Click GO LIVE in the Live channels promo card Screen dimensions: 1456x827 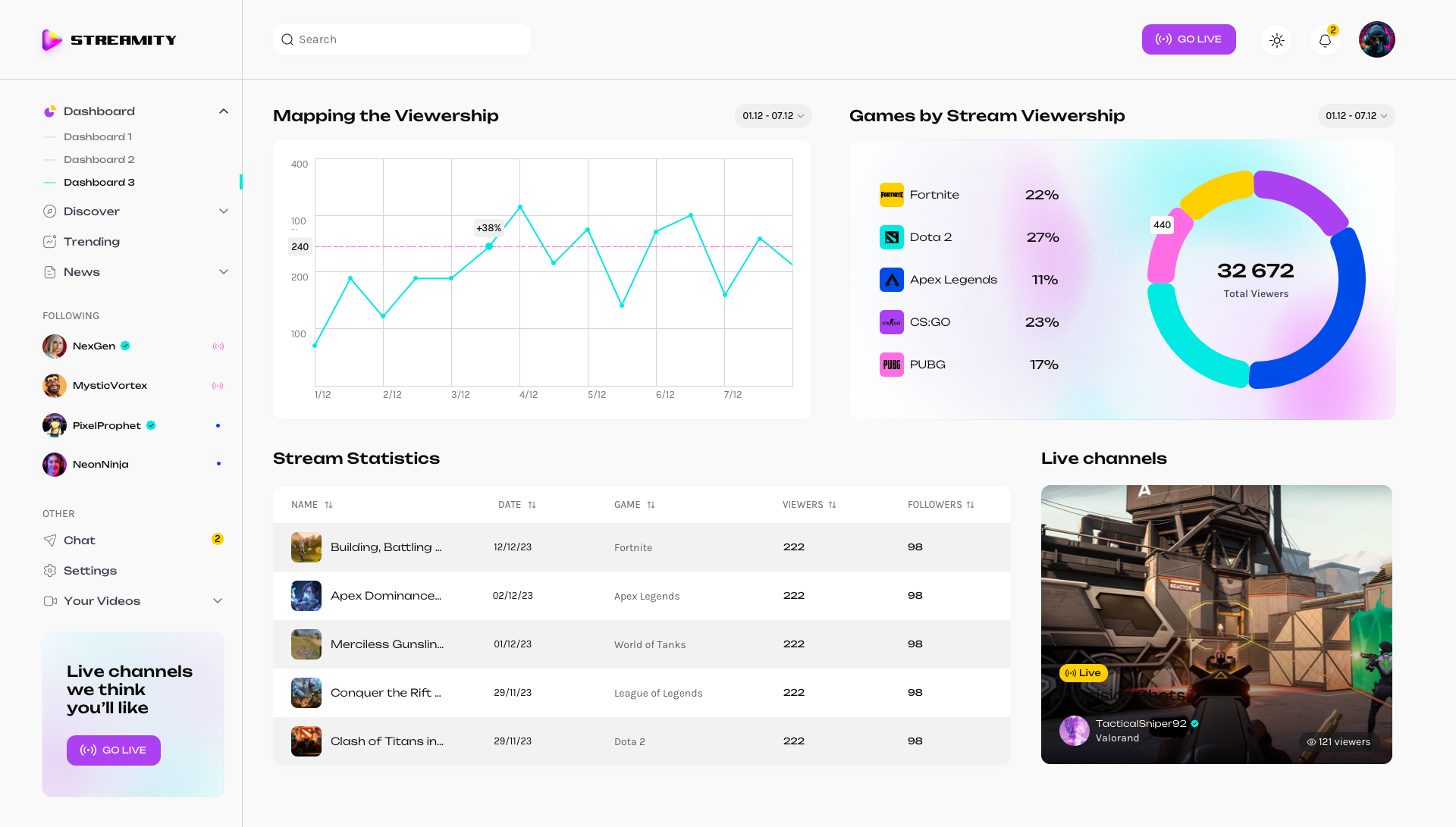click(113, 750)
